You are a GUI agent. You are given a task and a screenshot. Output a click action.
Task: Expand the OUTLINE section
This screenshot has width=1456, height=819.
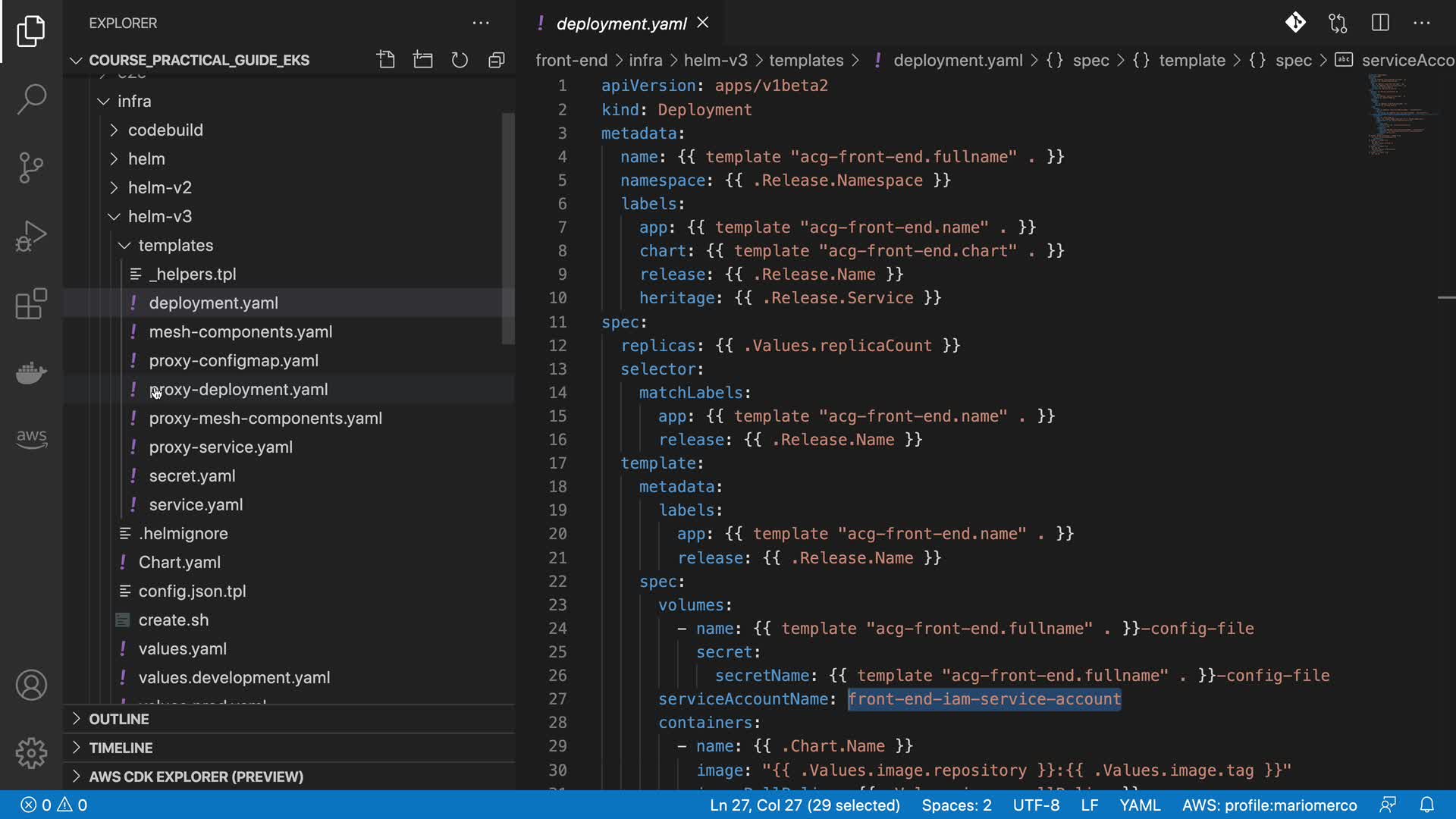tap(119, 719)
